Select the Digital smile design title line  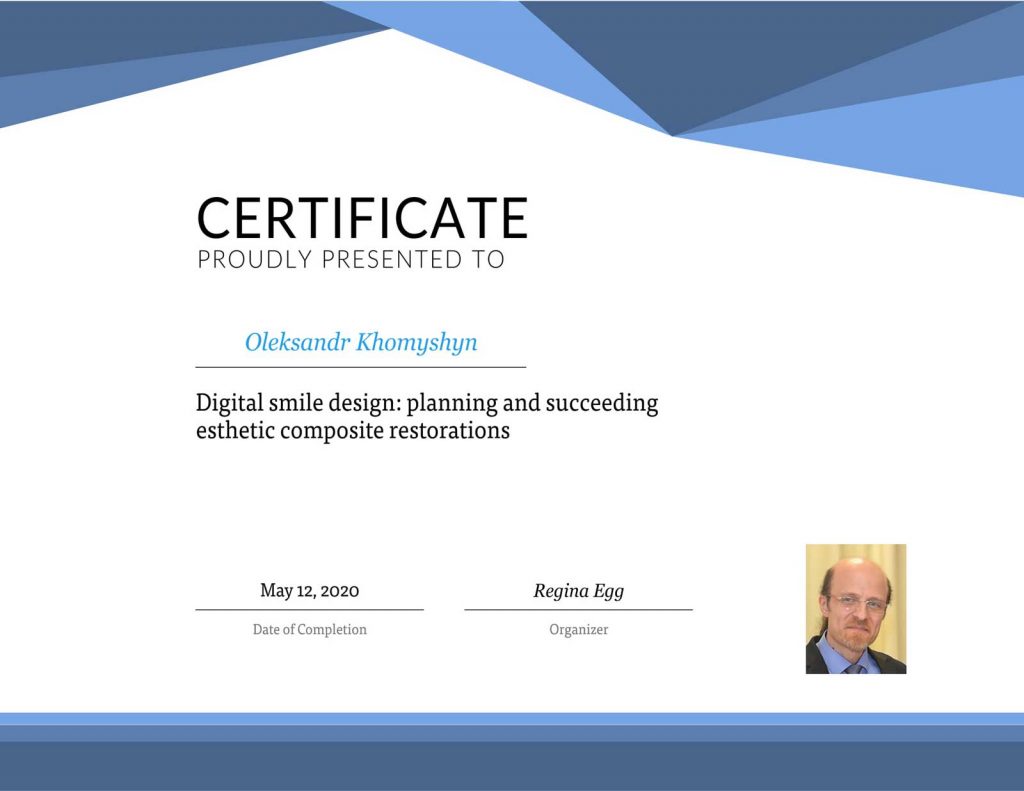[x=427, y=404]
